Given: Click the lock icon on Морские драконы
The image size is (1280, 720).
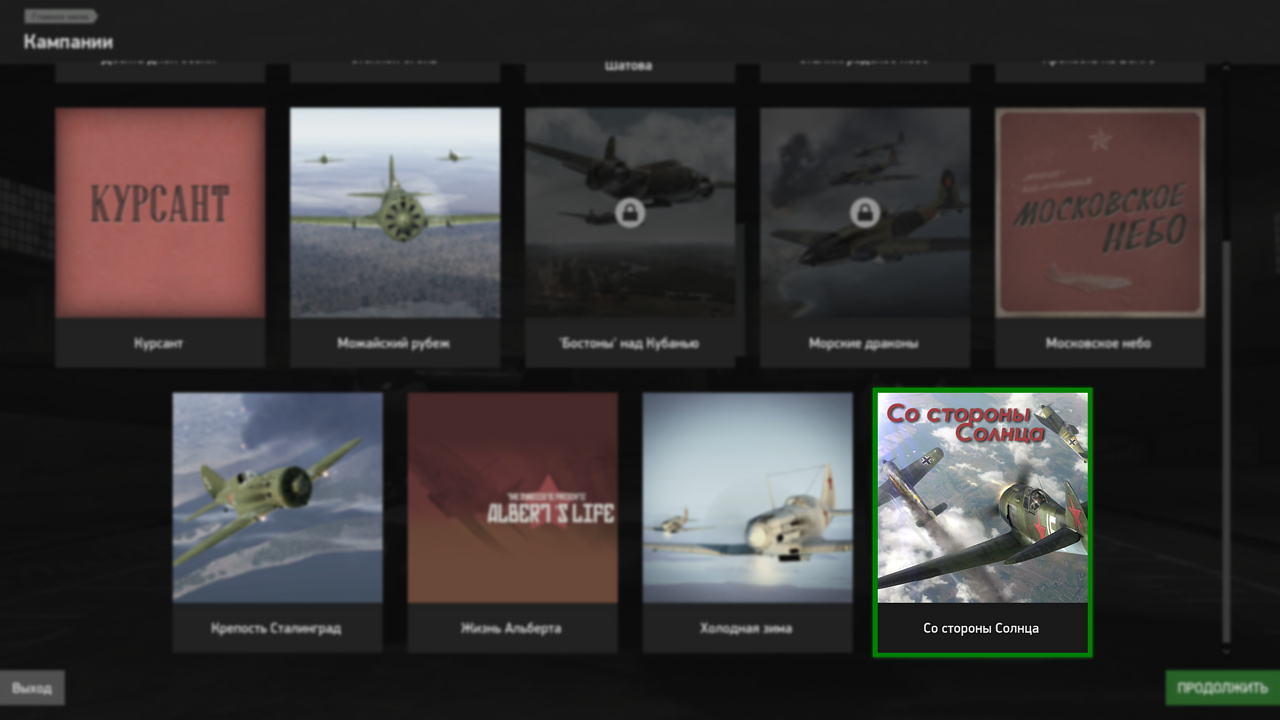Looking at the screenshot, I should (864, 213).
